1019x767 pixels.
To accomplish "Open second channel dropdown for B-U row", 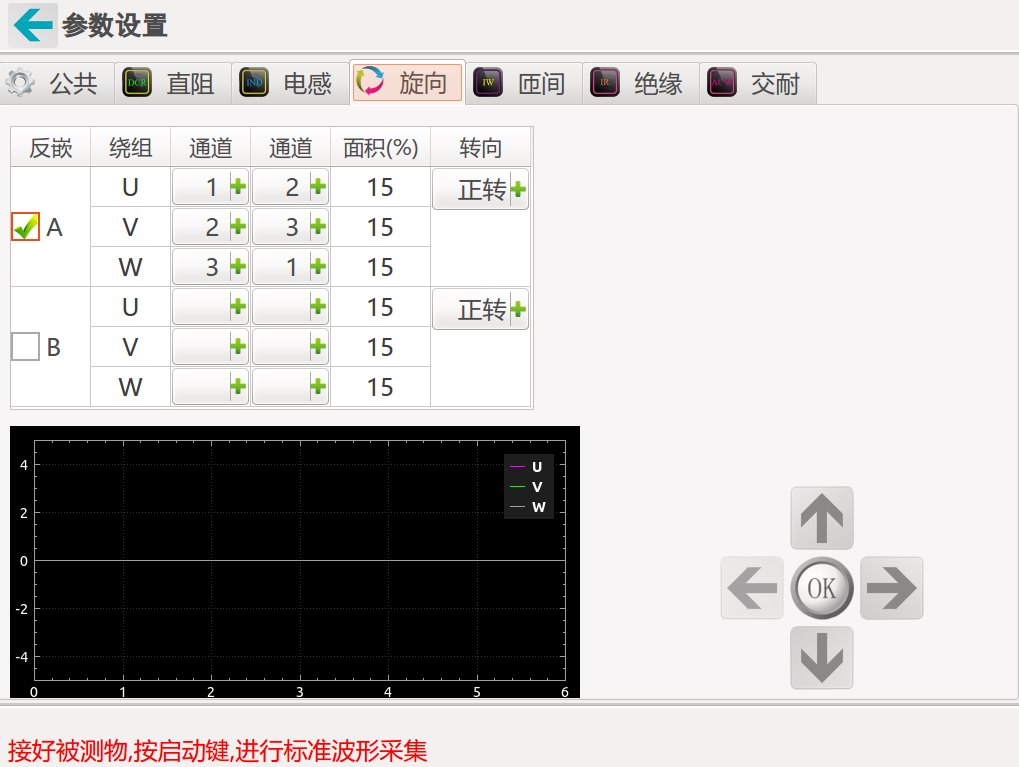I will coord(290,307).
